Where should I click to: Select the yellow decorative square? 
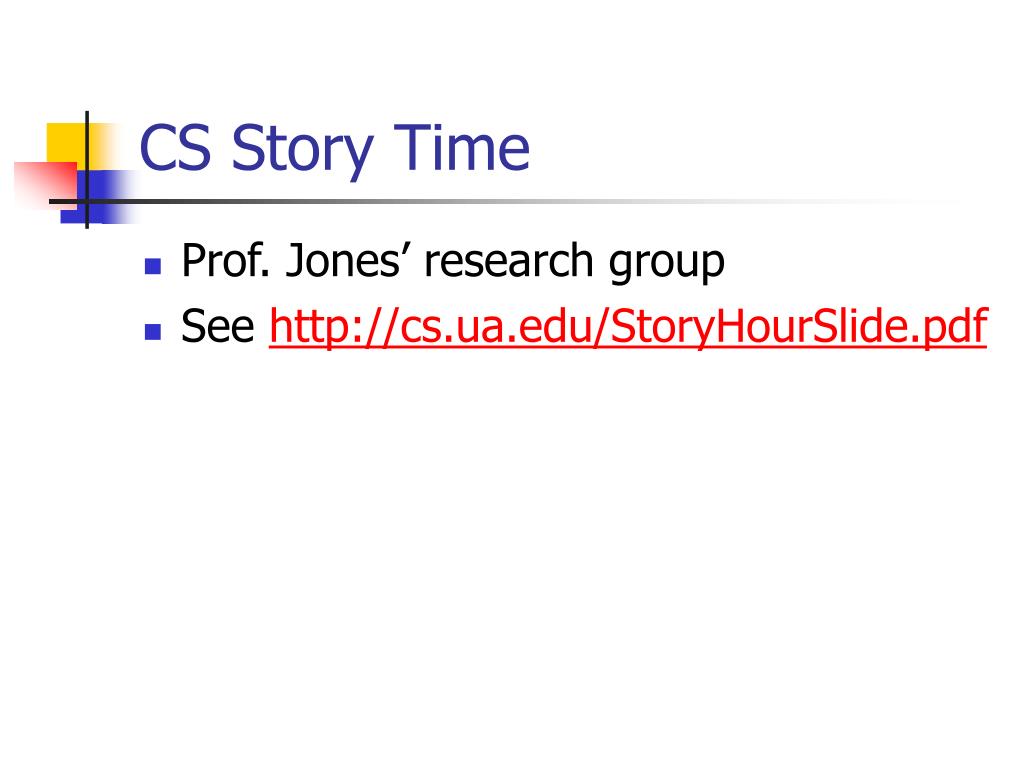(65, 144)
